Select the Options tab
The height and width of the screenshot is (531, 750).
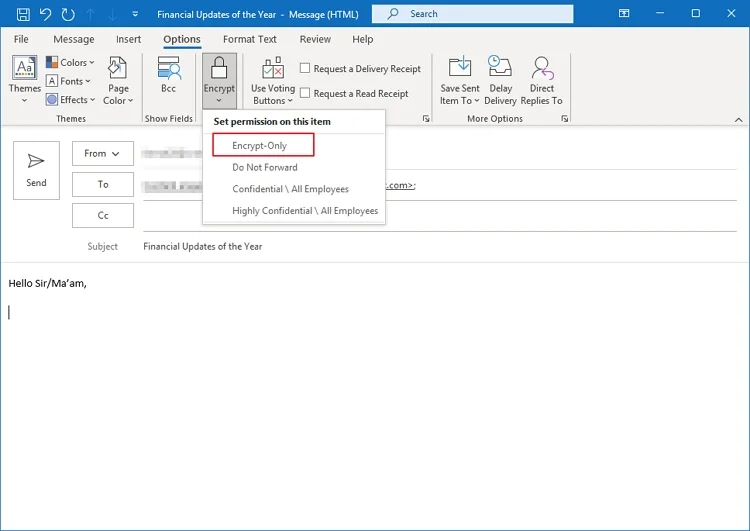click(182, 39)
